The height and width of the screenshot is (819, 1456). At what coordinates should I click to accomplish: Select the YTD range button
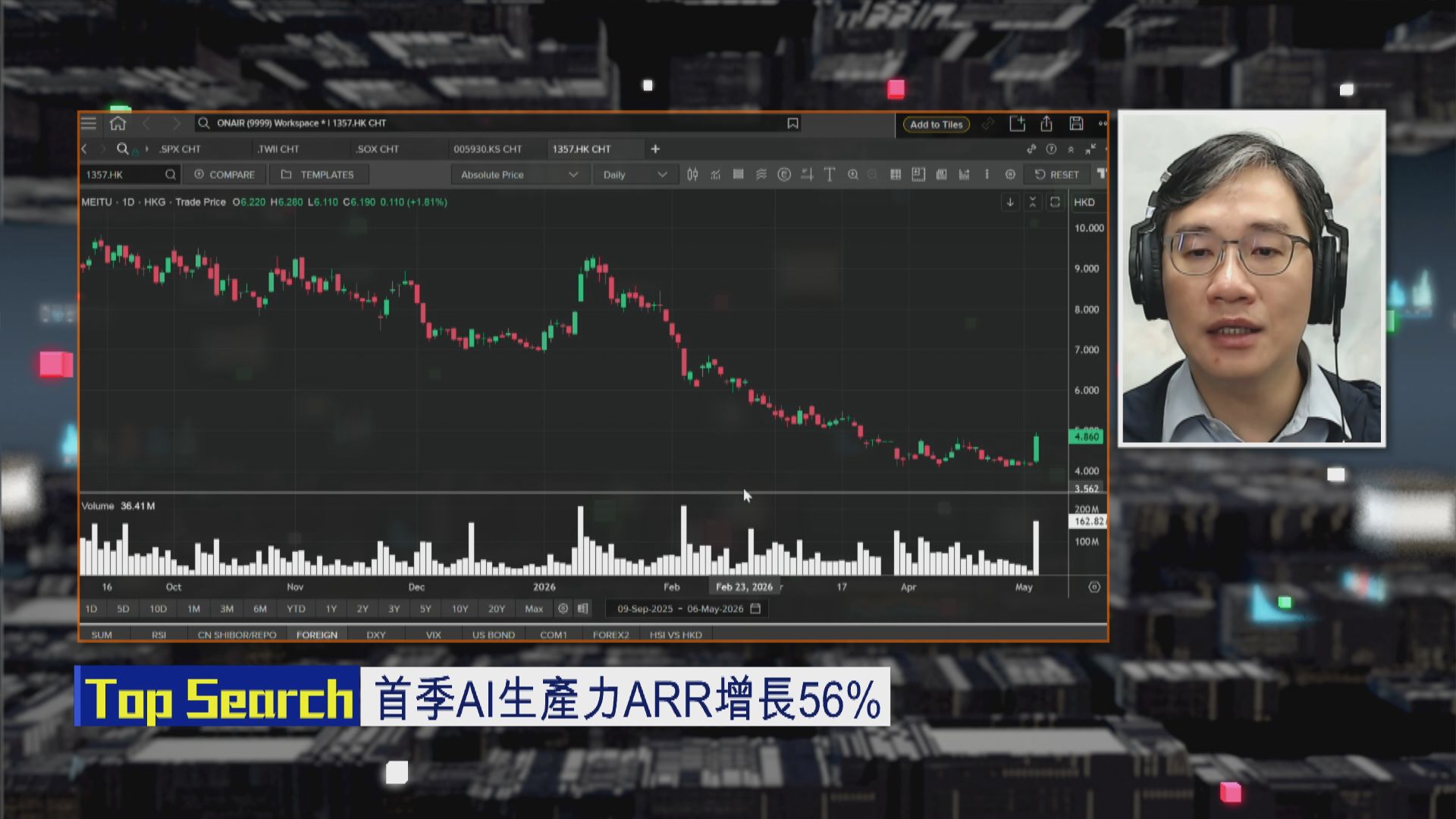tap(296, 609)
